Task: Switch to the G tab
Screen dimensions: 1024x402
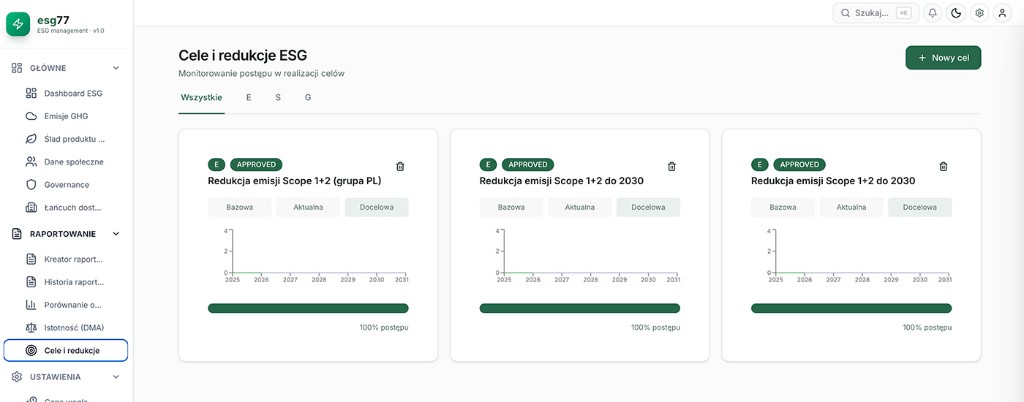Action: pos(308,98)
